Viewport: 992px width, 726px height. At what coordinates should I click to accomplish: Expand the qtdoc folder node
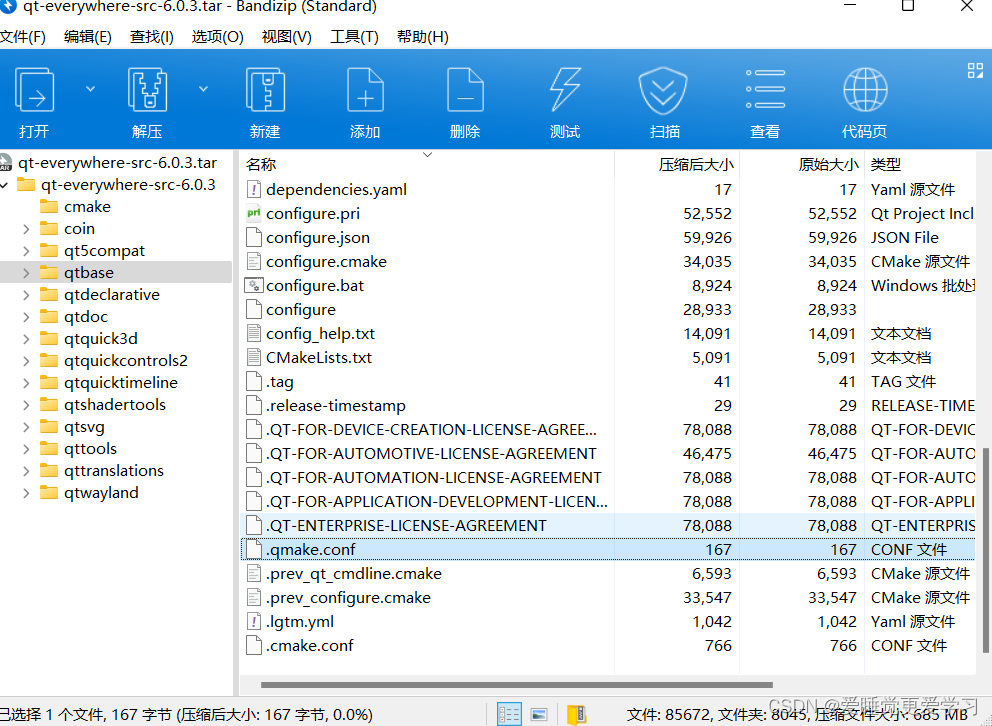(26, 317)
